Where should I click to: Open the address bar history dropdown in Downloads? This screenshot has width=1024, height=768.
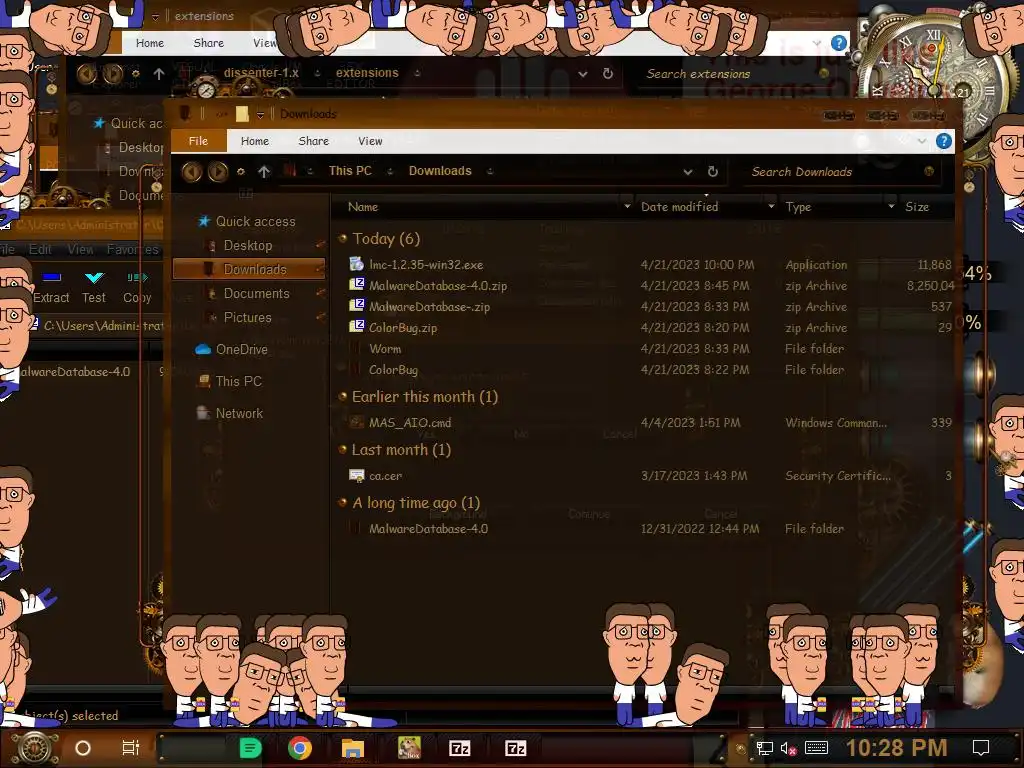point(688,172)
